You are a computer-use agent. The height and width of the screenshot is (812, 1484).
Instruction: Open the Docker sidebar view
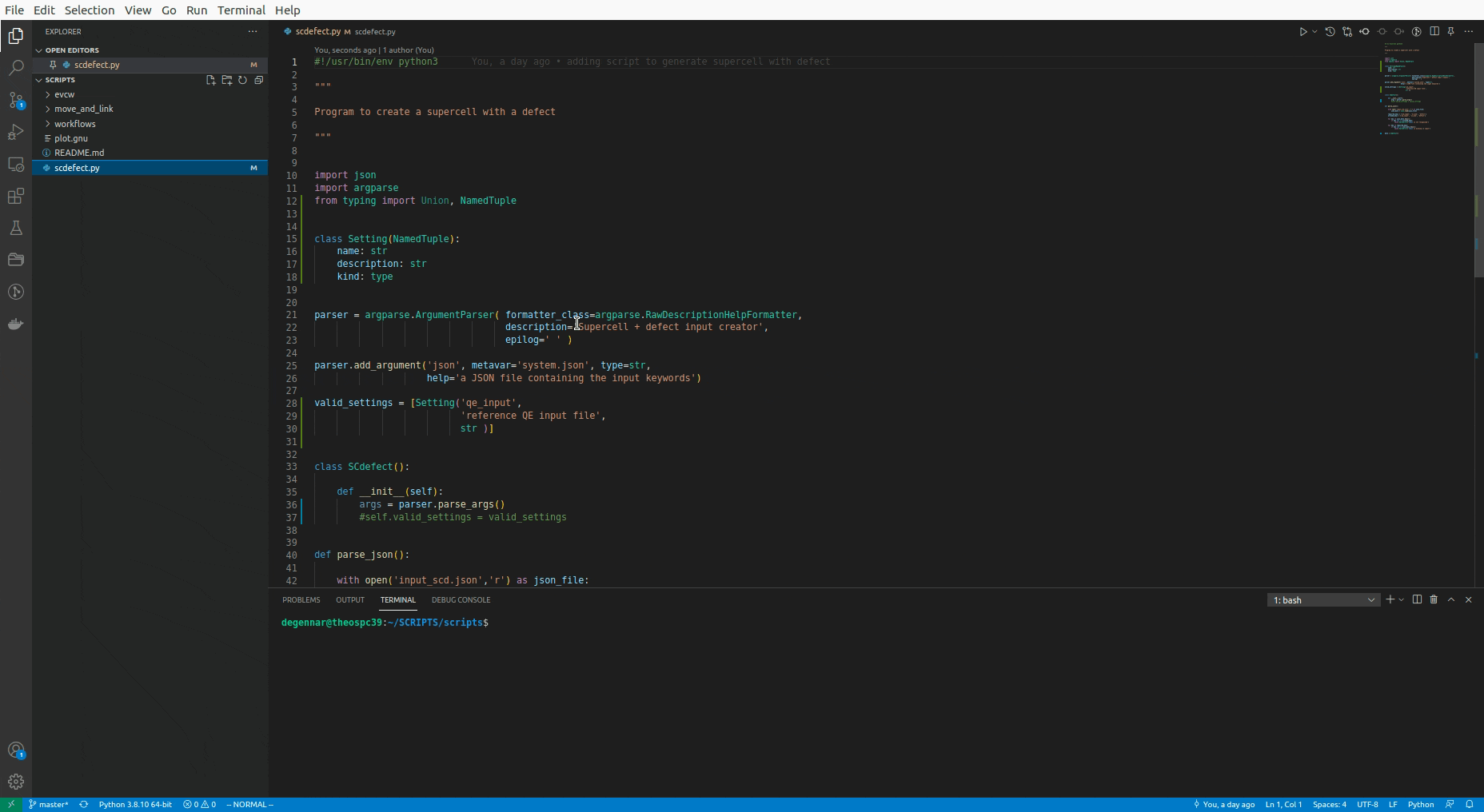click(x=16, y=324)
